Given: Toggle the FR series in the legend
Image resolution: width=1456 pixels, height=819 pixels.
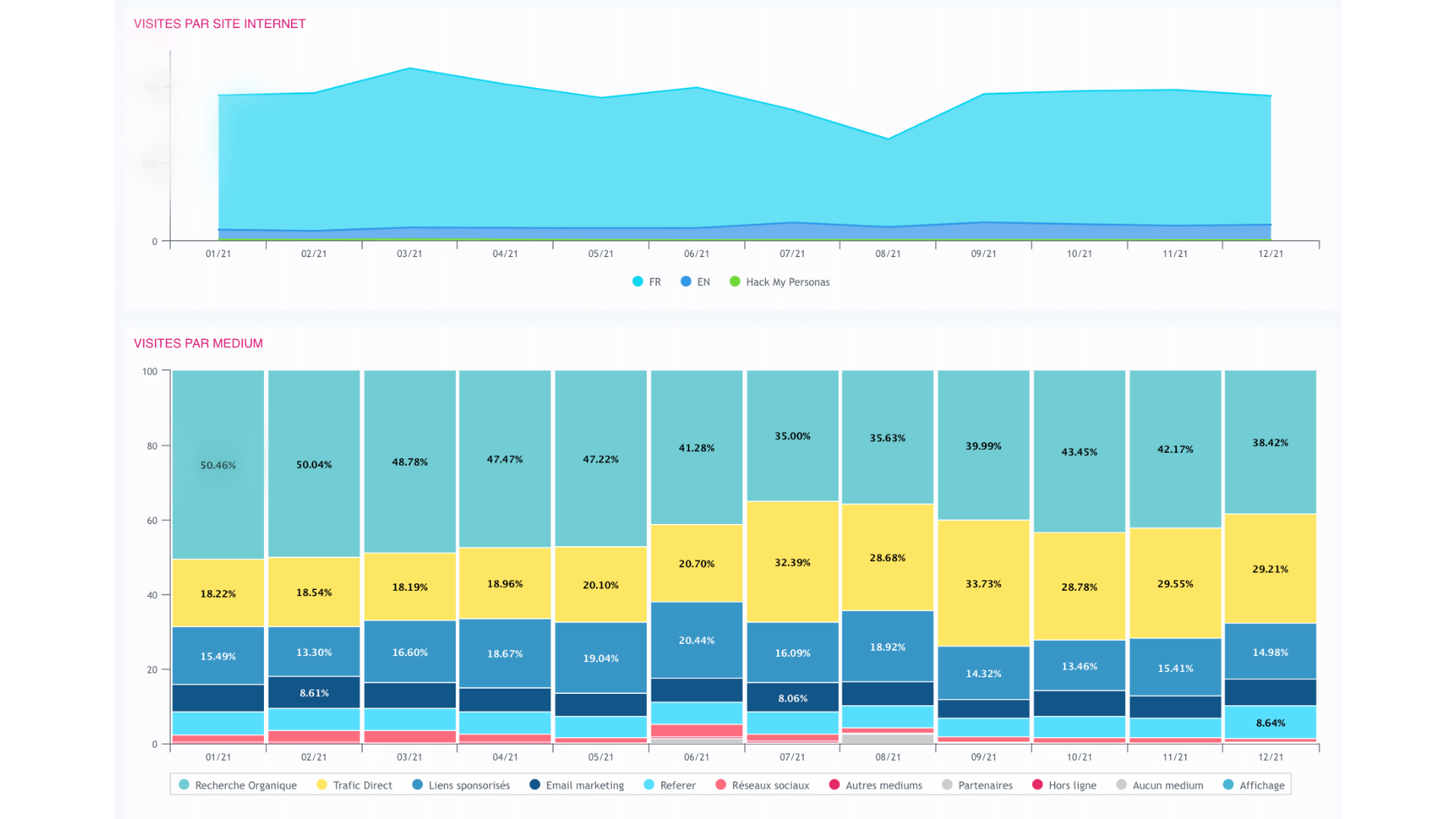Looking at the screenshot, I should tap(647, 282).
